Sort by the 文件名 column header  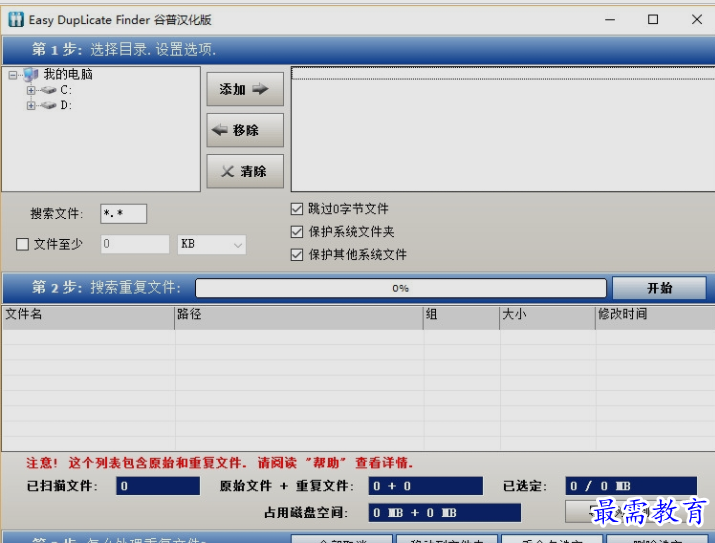[x=88, y=318]
